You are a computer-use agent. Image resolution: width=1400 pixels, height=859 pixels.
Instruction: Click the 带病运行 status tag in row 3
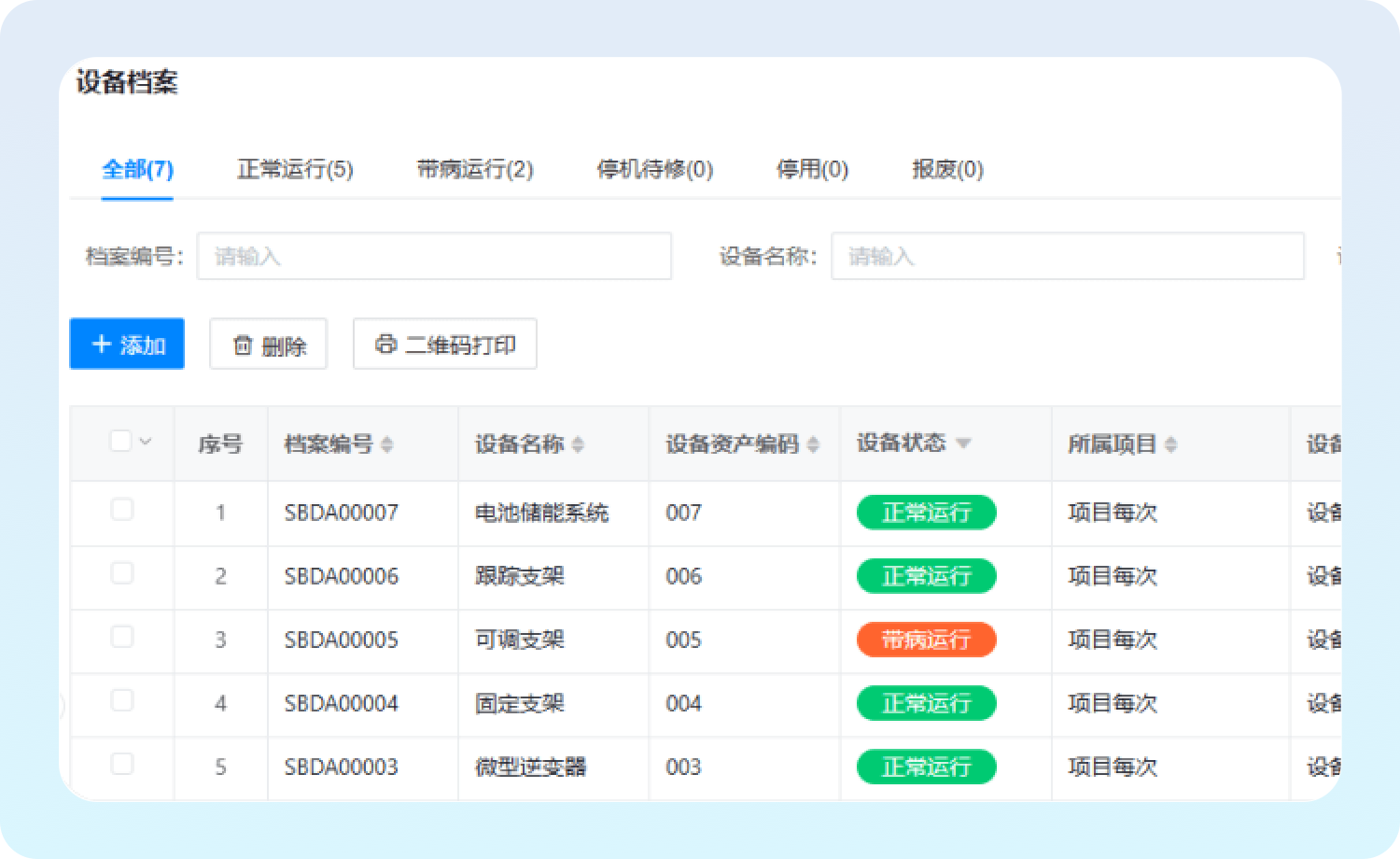point(926,640)
